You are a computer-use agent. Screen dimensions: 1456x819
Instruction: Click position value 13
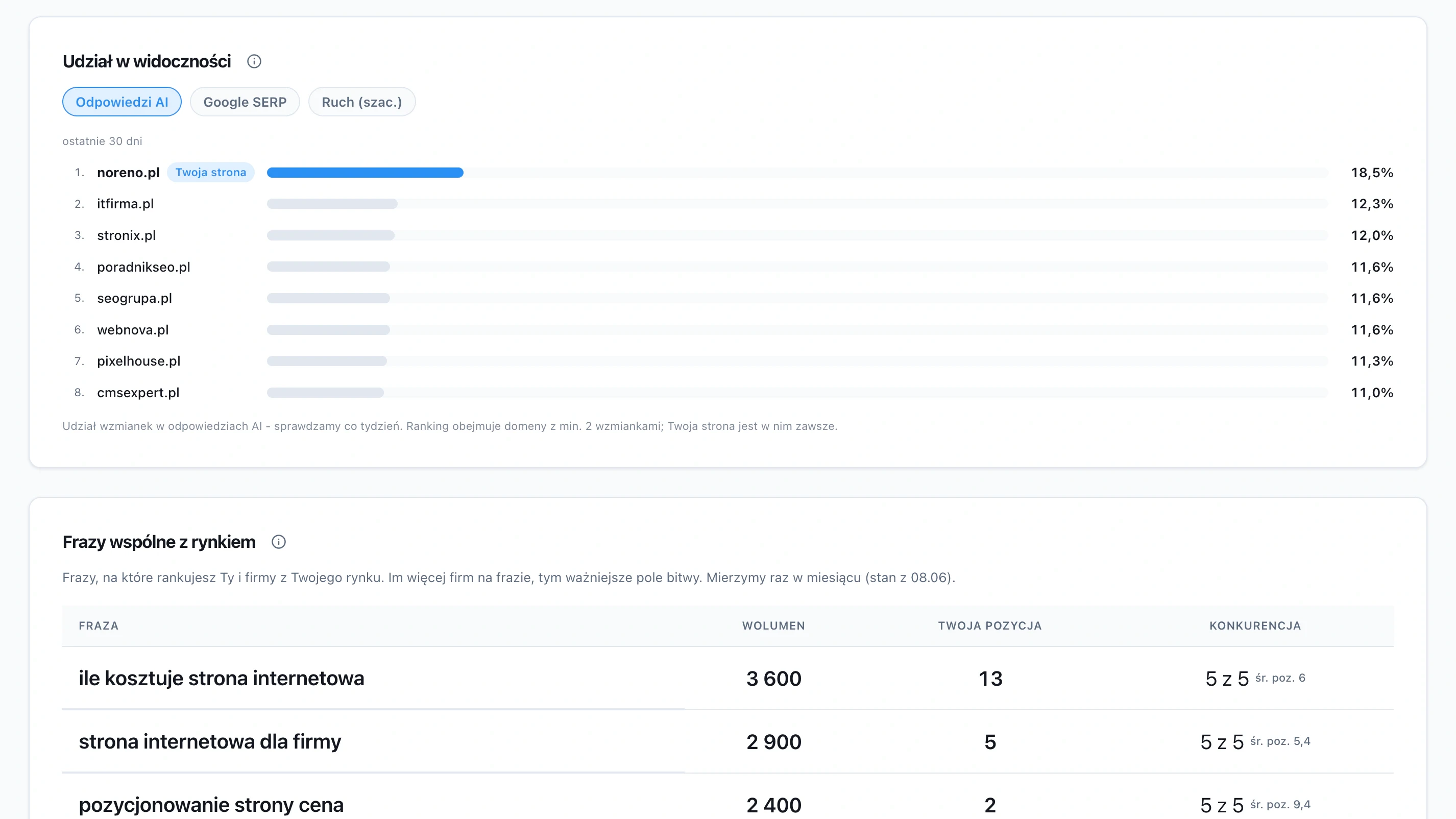tap(990, 678)
